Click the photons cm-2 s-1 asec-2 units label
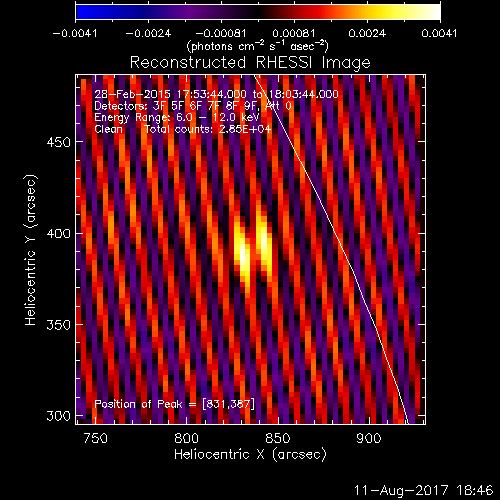Viewport: 500px width, 500px height. (258, 46)
